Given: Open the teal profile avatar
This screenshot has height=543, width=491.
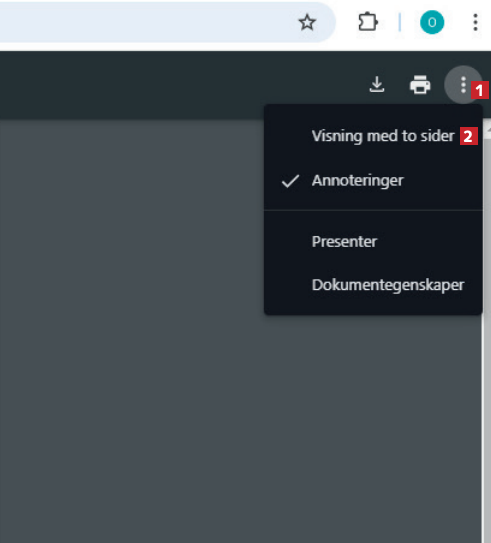Looking at the screenshot, I should (432, 23).
